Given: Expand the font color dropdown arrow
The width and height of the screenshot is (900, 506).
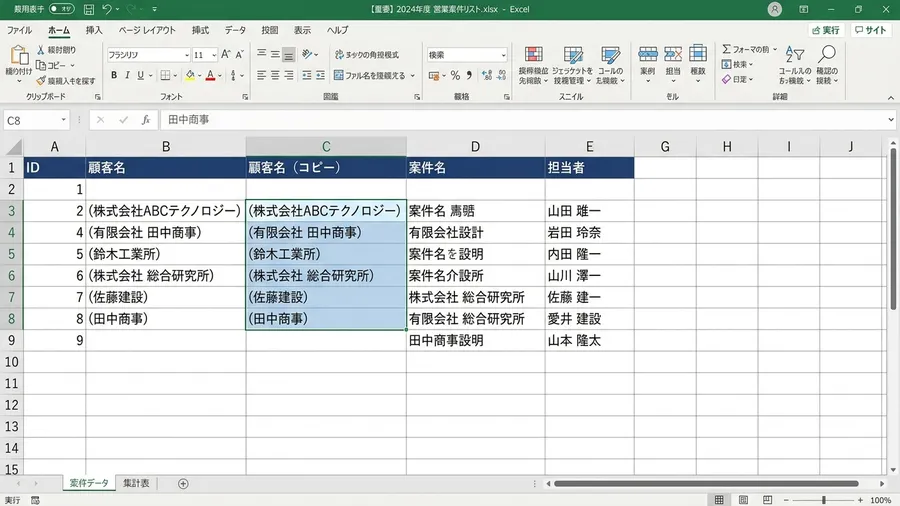Looking at the screenshot, I should coord(219,76).
